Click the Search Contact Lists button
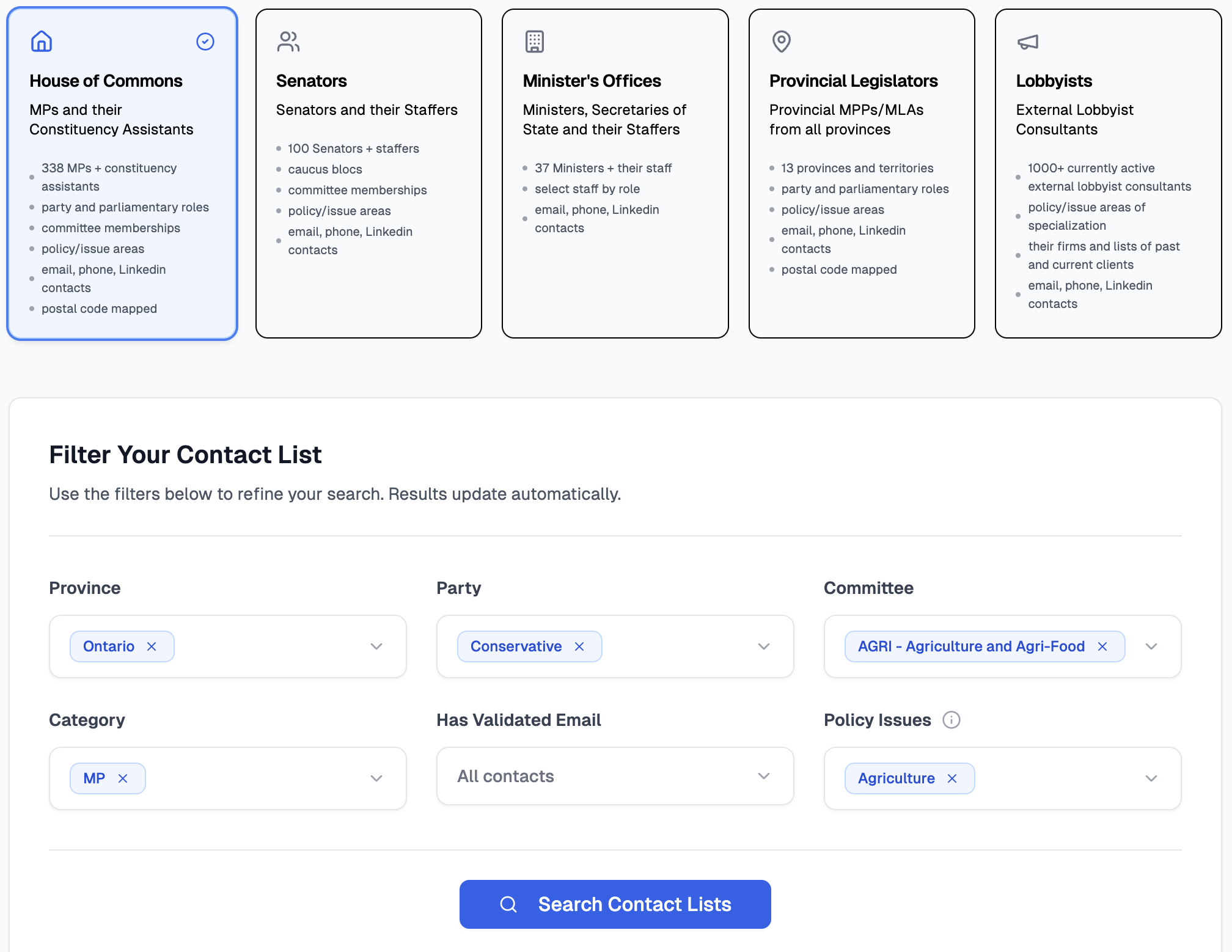 pos(615,904)
